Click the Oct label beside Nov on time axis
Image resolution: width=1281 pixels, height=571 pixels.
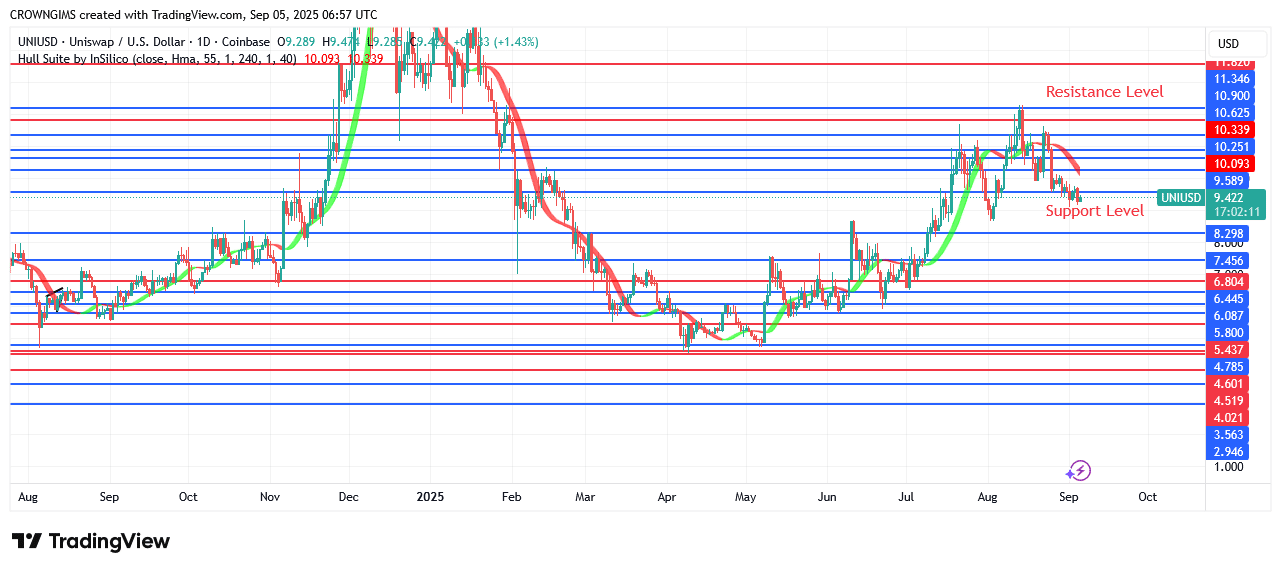188,497
